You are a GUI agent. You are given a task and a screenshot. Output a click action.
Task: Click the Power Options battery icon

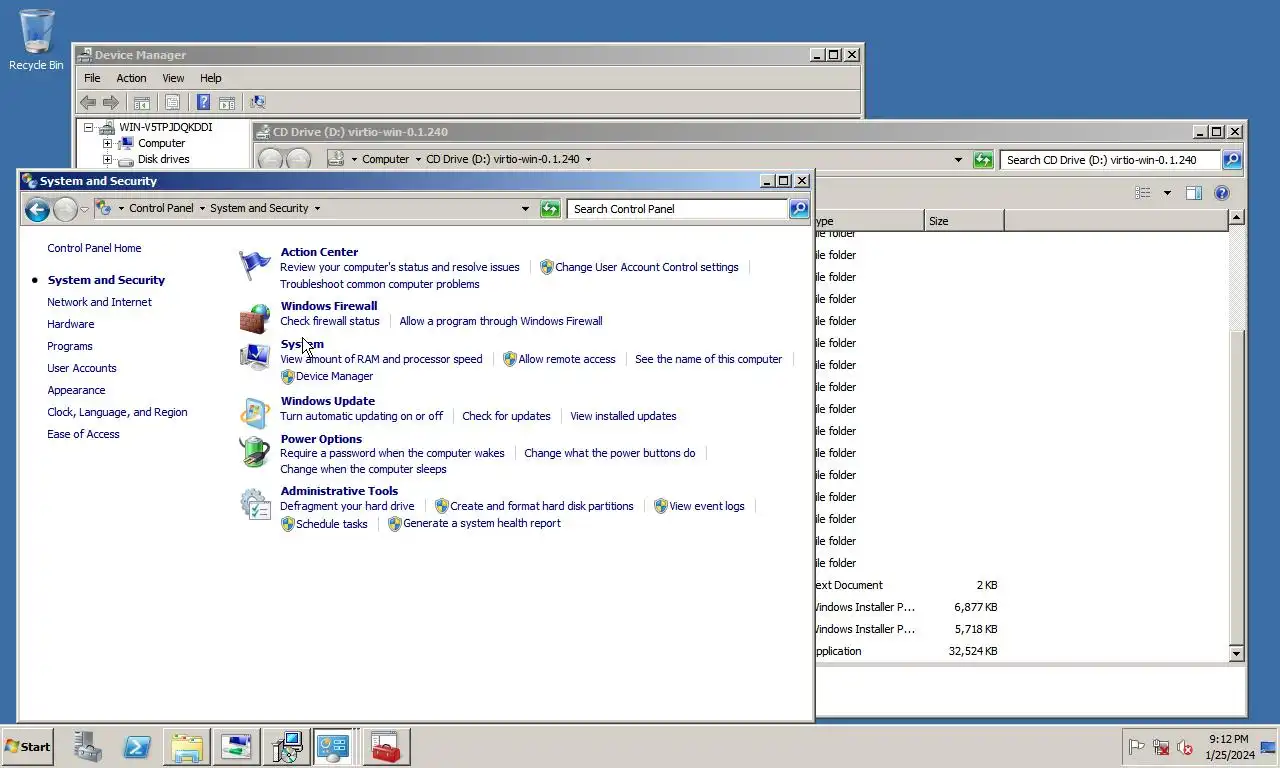[x=255, y=451]
